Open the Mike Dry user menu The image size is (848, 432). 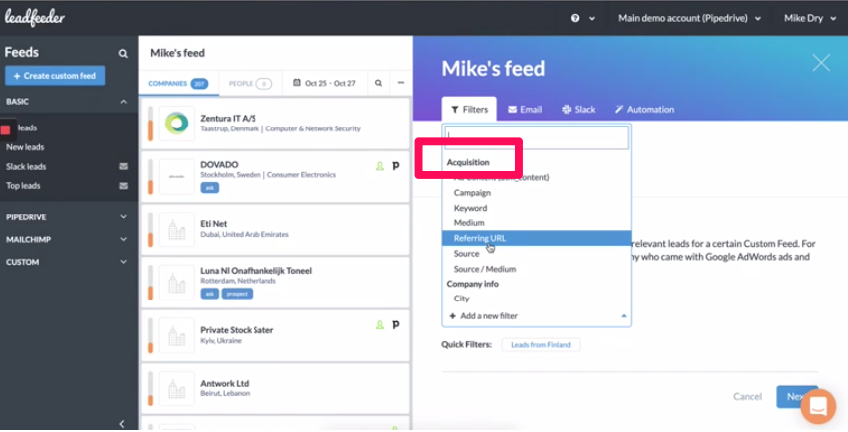click(x=810, y=18)
